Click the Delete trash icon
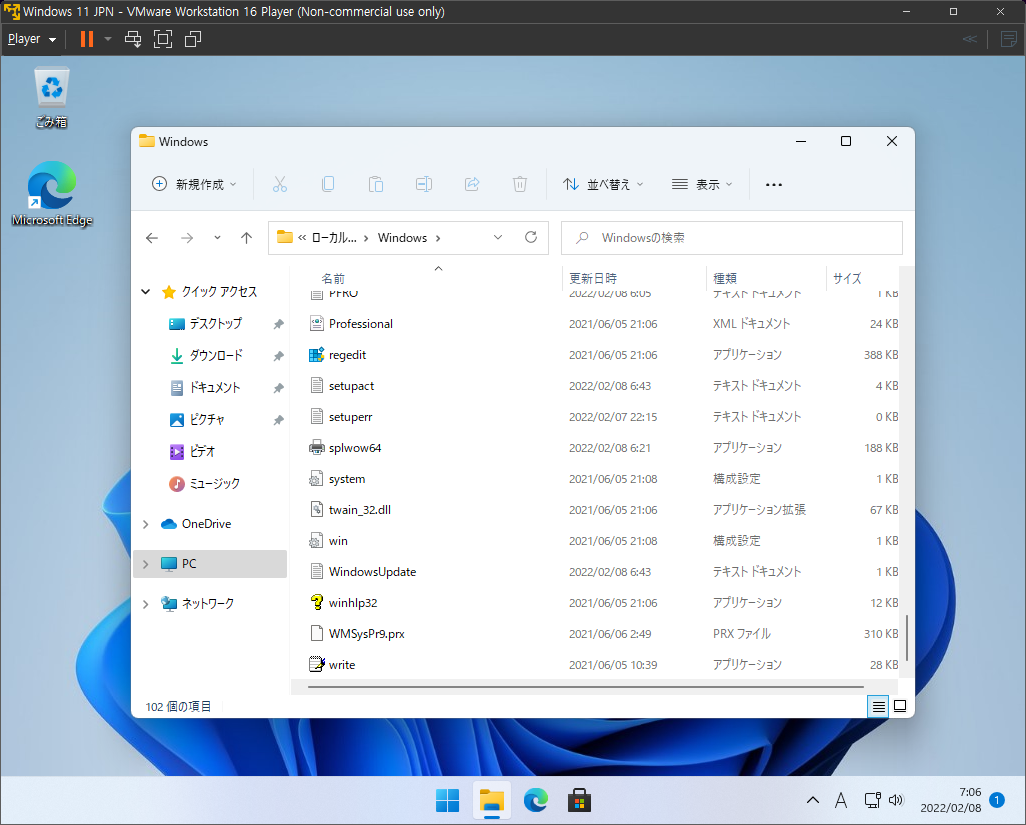1026x825 pixels. click(x=520, y=184)
